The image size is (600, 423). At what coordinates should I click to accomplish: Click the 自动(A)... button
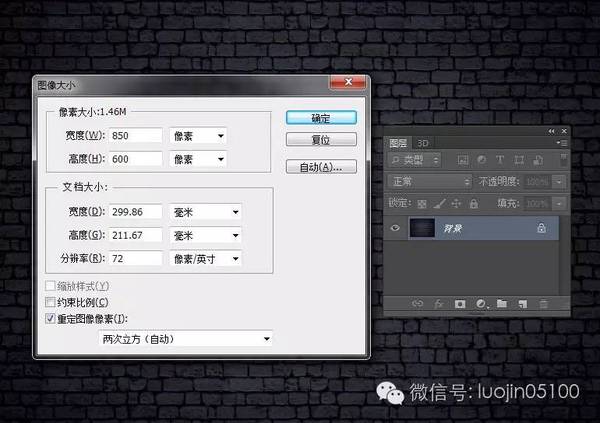(x=321, y=167)
